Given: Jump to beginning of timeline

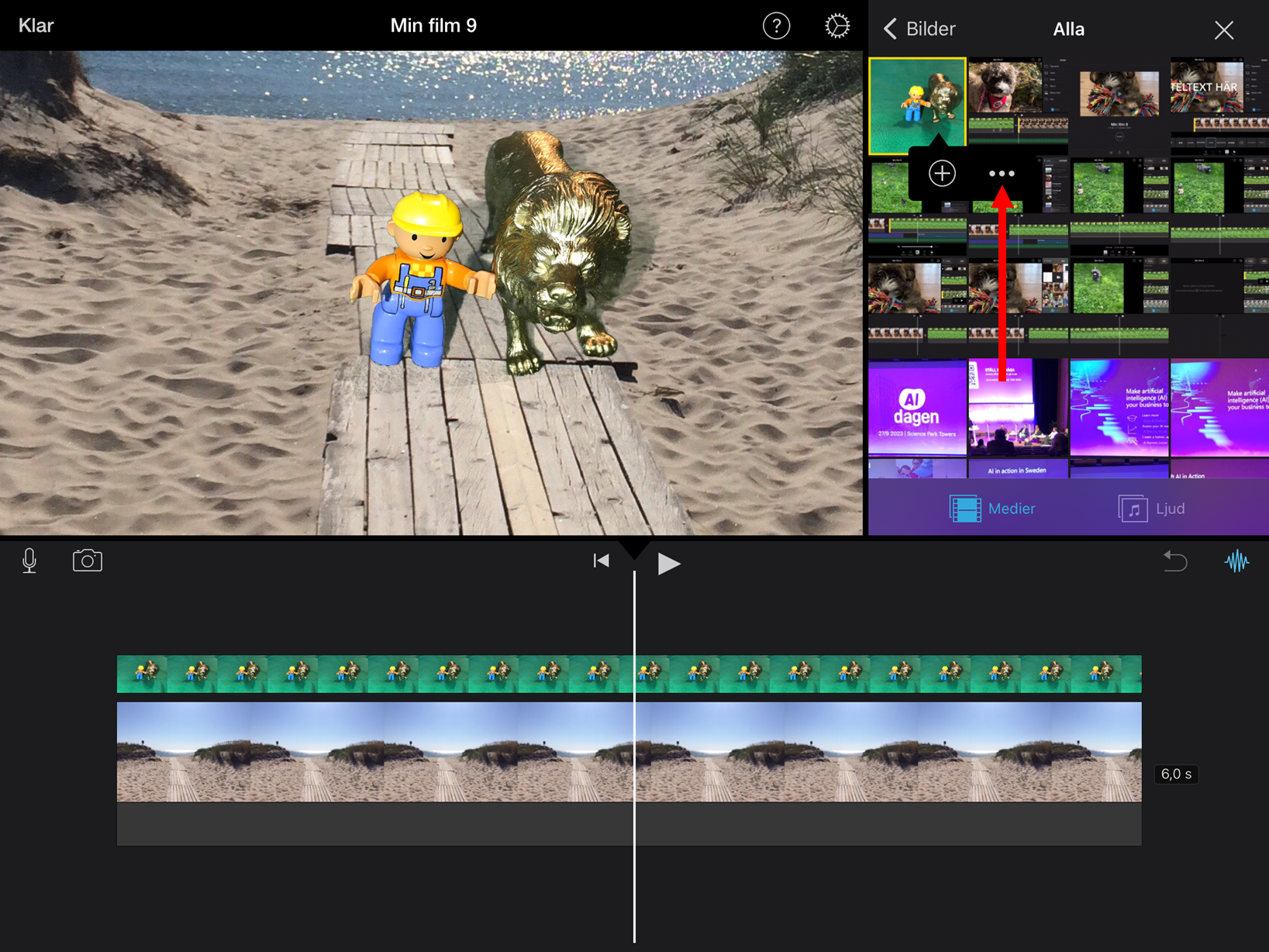Looking at the screenshot, I should pos(601,561).
